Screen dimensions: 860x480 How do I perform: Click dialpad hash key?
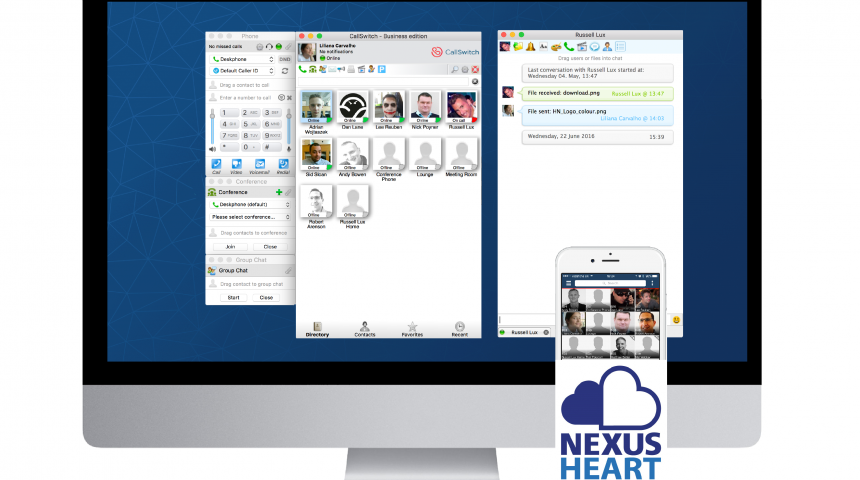pos(273,147)
